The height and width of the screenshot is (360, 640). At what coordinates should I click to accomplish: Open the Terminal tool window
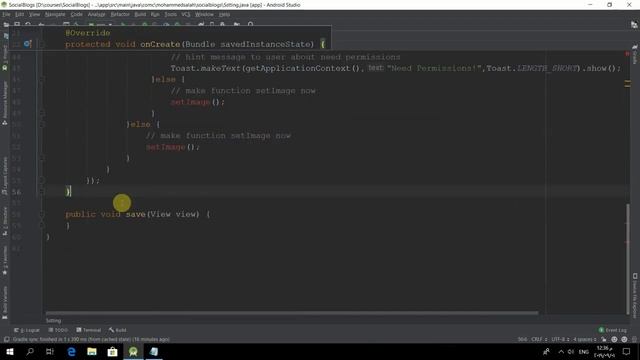[x=89, y=330]
